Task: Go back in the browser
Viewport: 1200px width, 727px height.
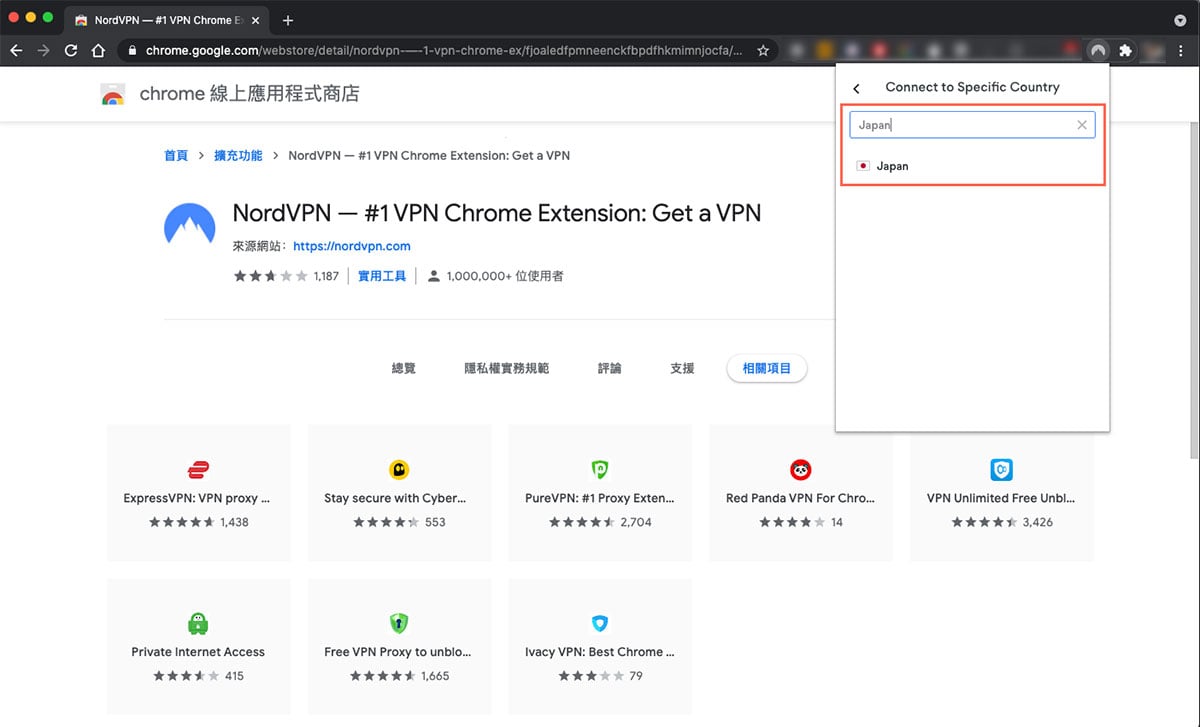Action: point(16,50)
